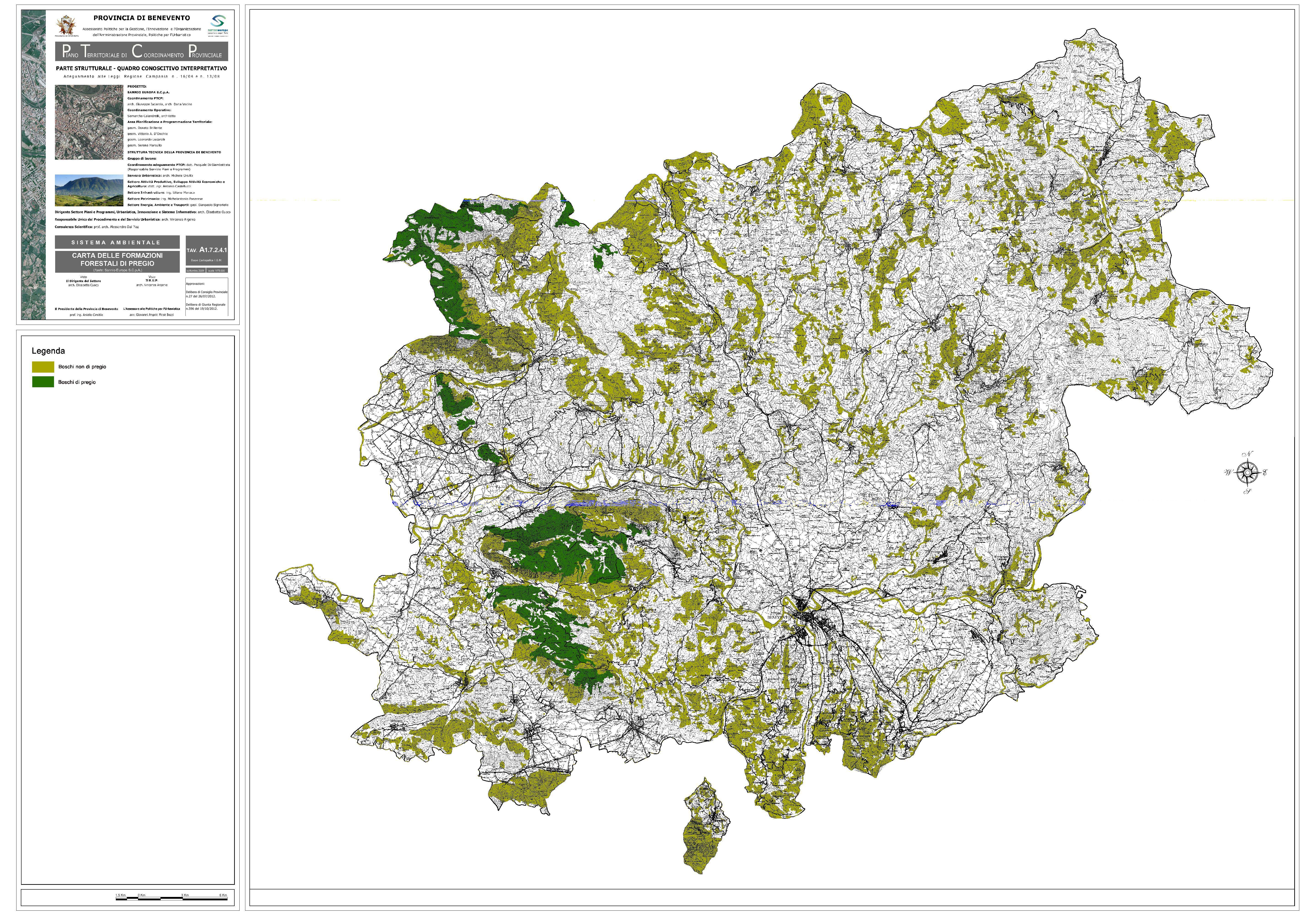Click the 'SISTEMA AMBIENTALE' banner
Image resolution: width=1316 pixels, height=915 pixels.
(x=117, y=242)
